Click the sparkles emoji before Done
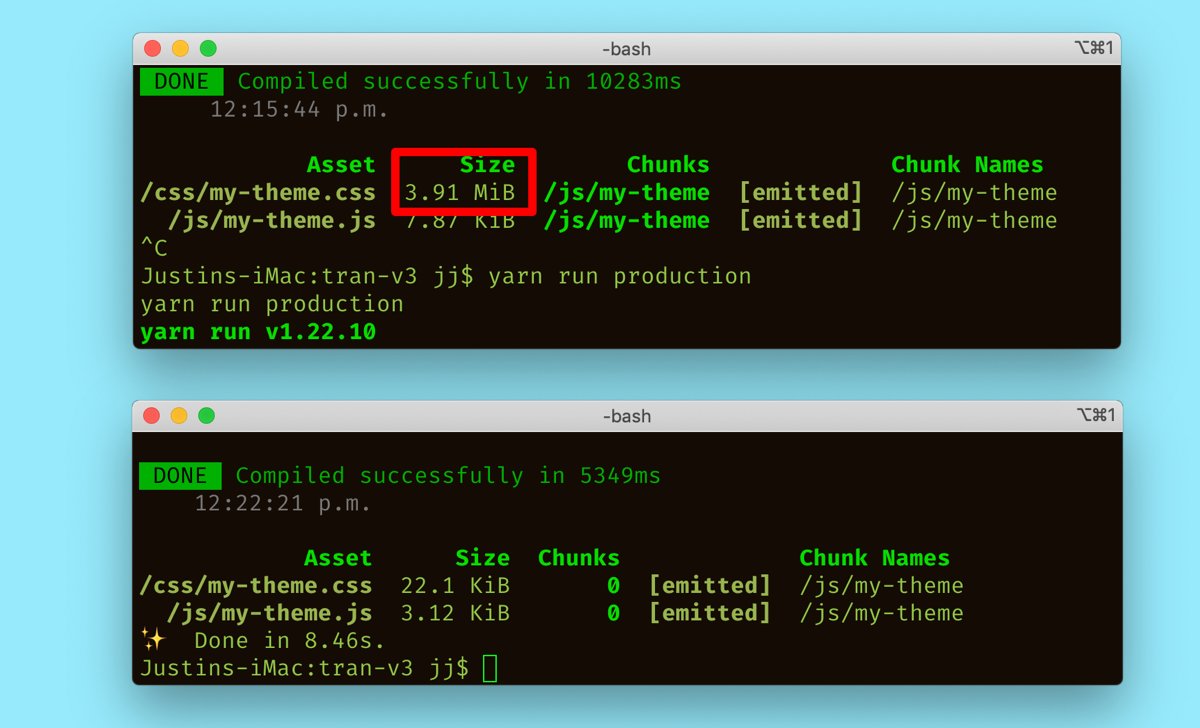1200x728 pixels. [153, 640]
